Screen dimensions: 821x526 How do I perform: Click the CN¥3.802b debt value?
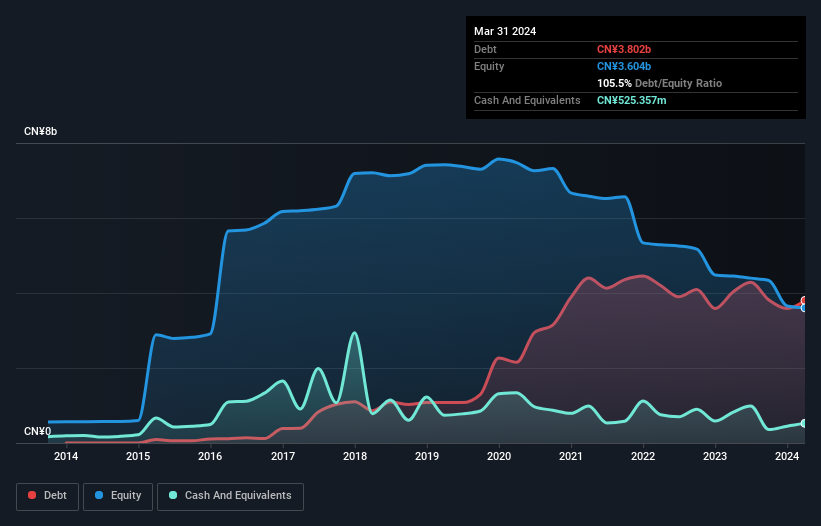point(624,49)
